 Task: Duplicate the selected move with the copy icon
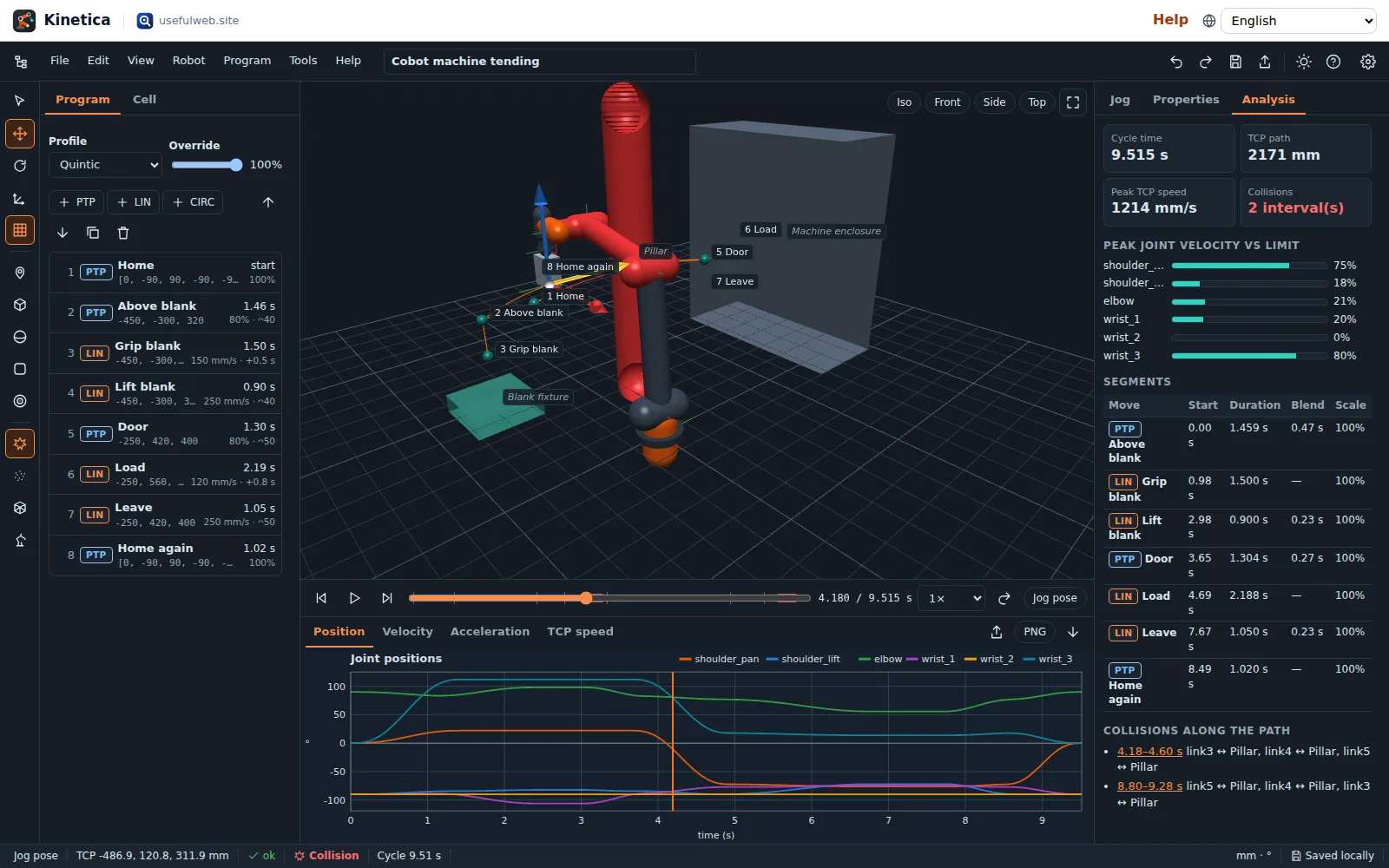(x=93, y=233)
